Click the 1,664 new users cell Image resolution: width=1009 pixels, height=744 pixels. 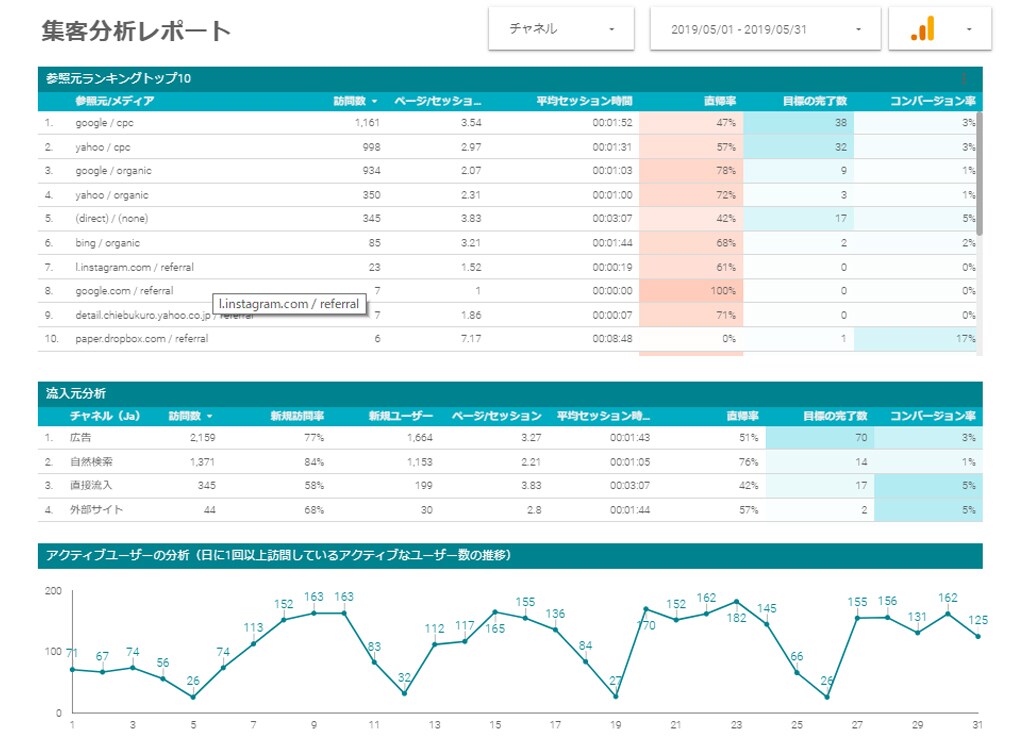coord(420,438)
